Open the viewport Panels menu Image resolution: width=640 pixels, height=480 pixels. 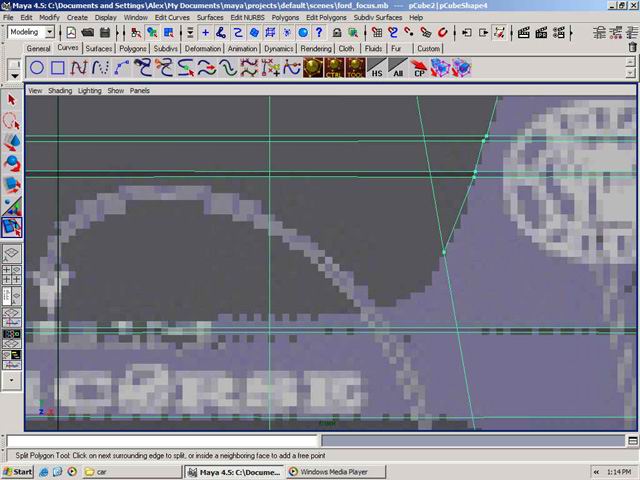click(x=140, y=90)
